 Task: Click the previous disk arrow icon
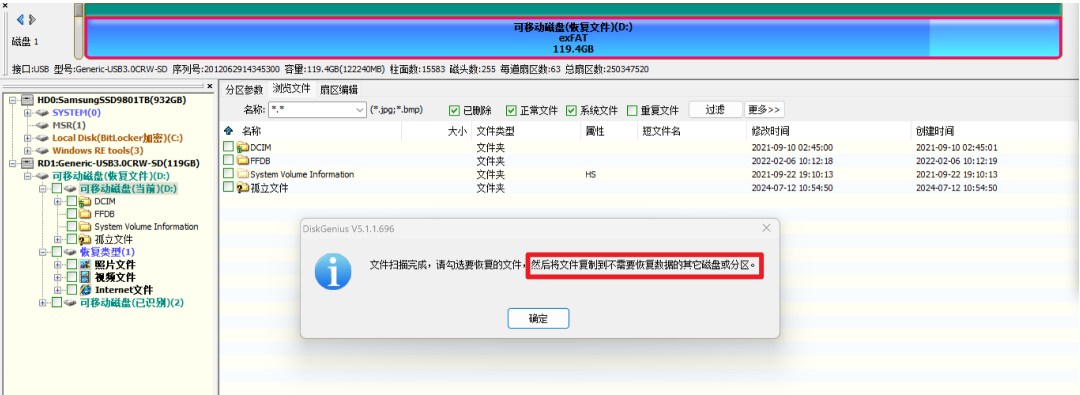click(20, 19)
